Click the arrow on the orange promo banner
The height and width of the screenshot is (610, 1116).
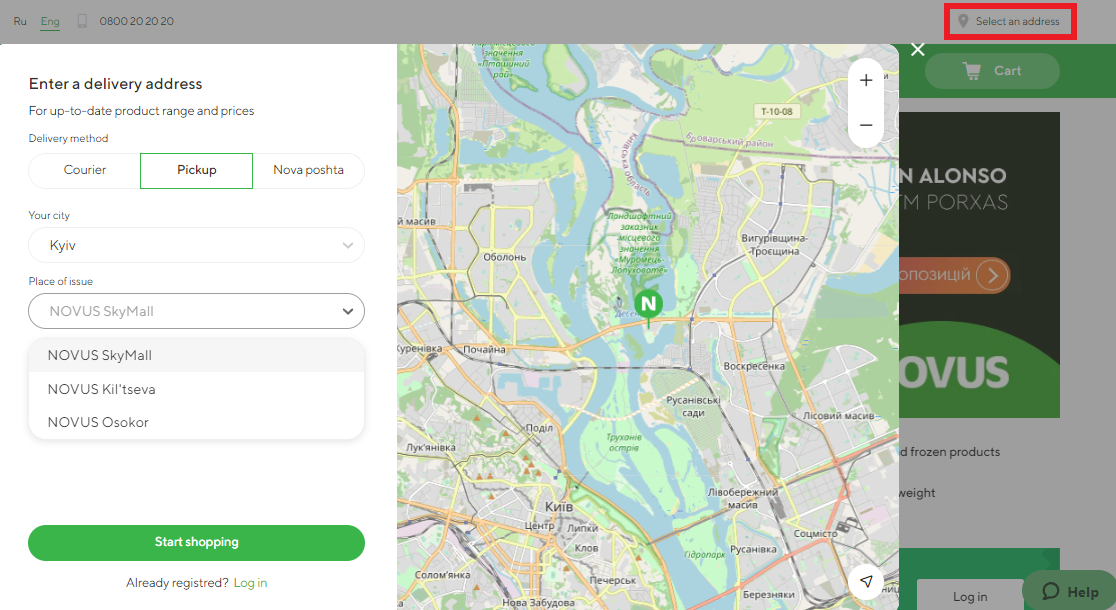click(x=992, y=275)
